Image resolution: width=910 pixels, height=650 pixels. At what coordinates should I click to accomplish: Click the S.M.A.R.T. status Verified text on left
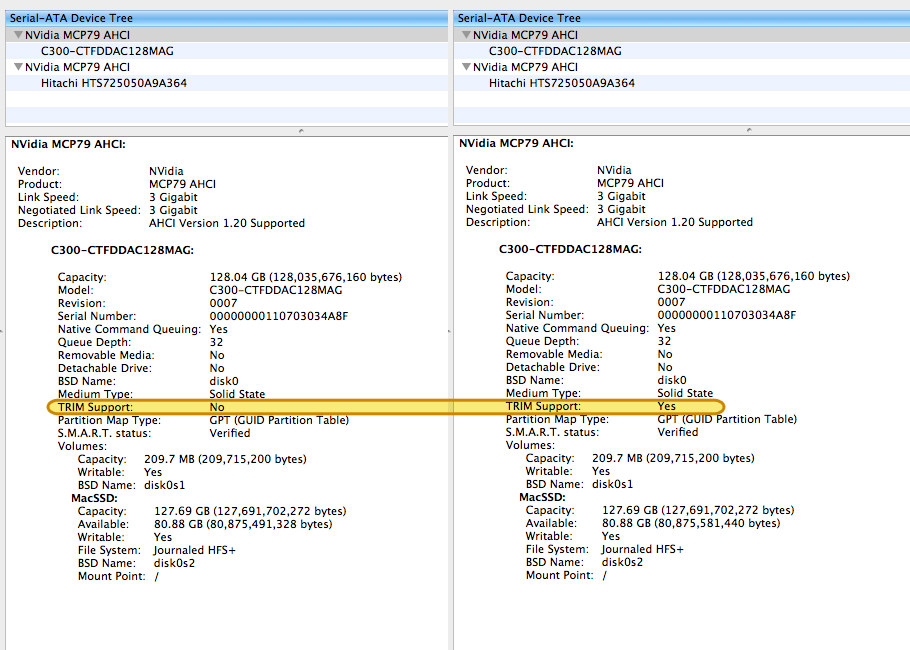(230, 433)
